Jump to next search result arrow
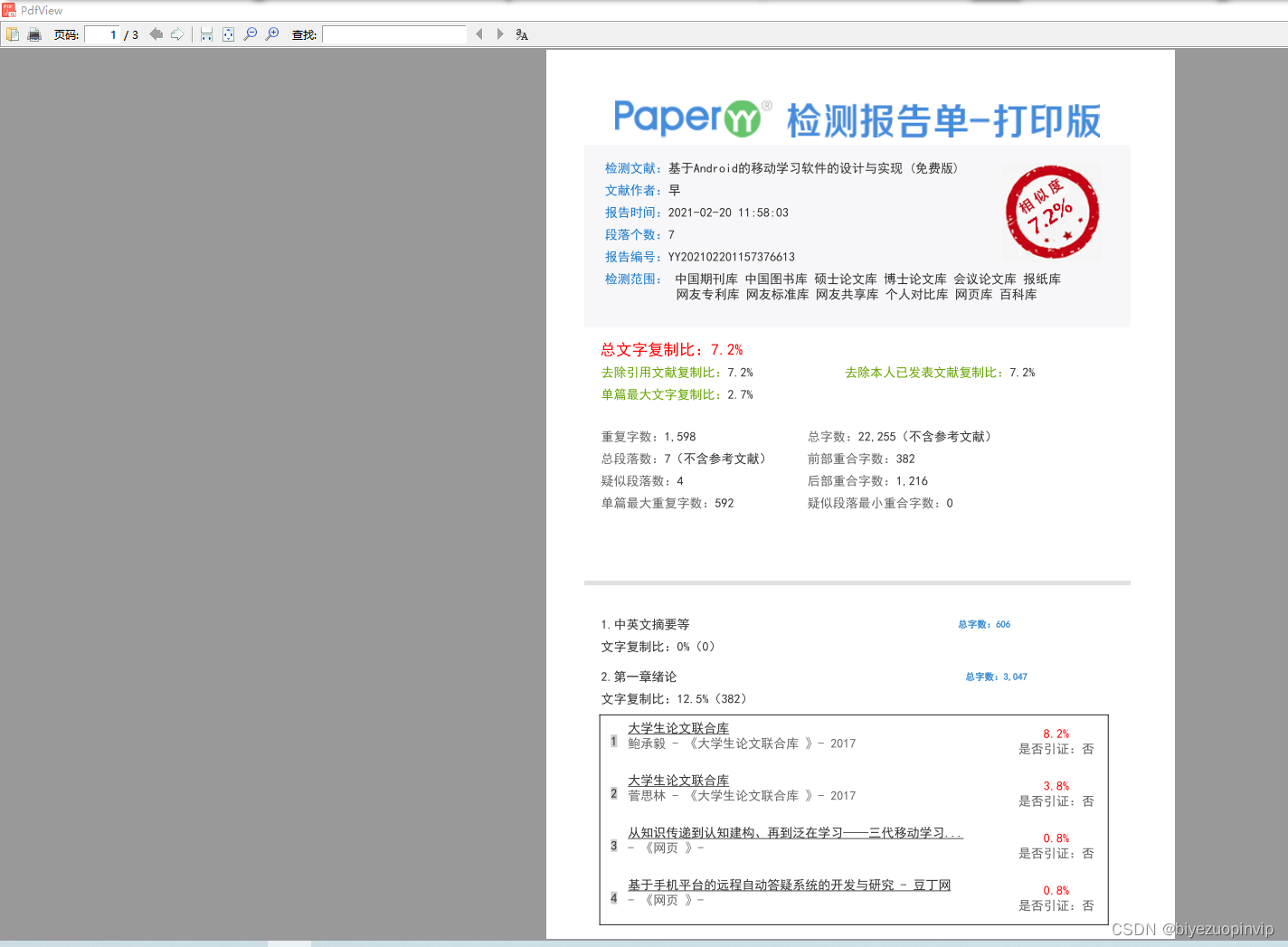 tap(500, 33)
